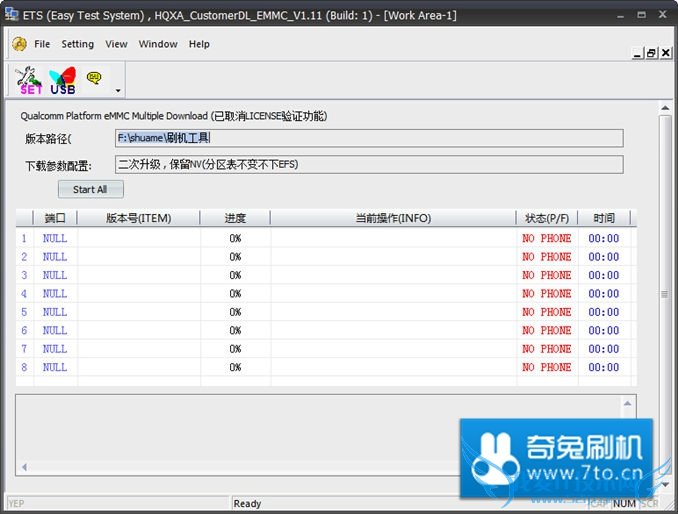Click the yellow chat bubble icon

pos(94,78)
